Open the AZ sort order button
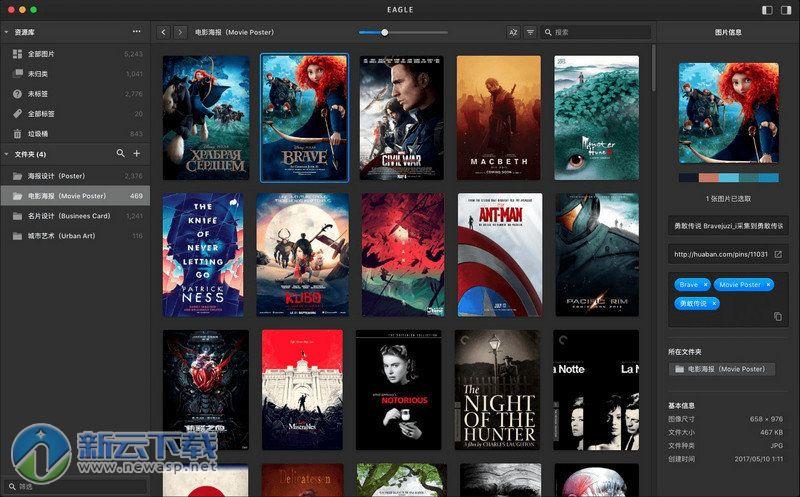Image resolution: width=800 pixels, height=497 pixels. coord(513,32)
